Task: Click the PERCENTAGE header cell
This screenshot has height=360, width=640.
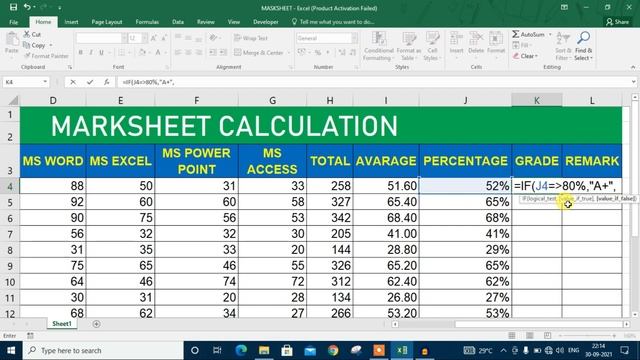Action: 465,161
